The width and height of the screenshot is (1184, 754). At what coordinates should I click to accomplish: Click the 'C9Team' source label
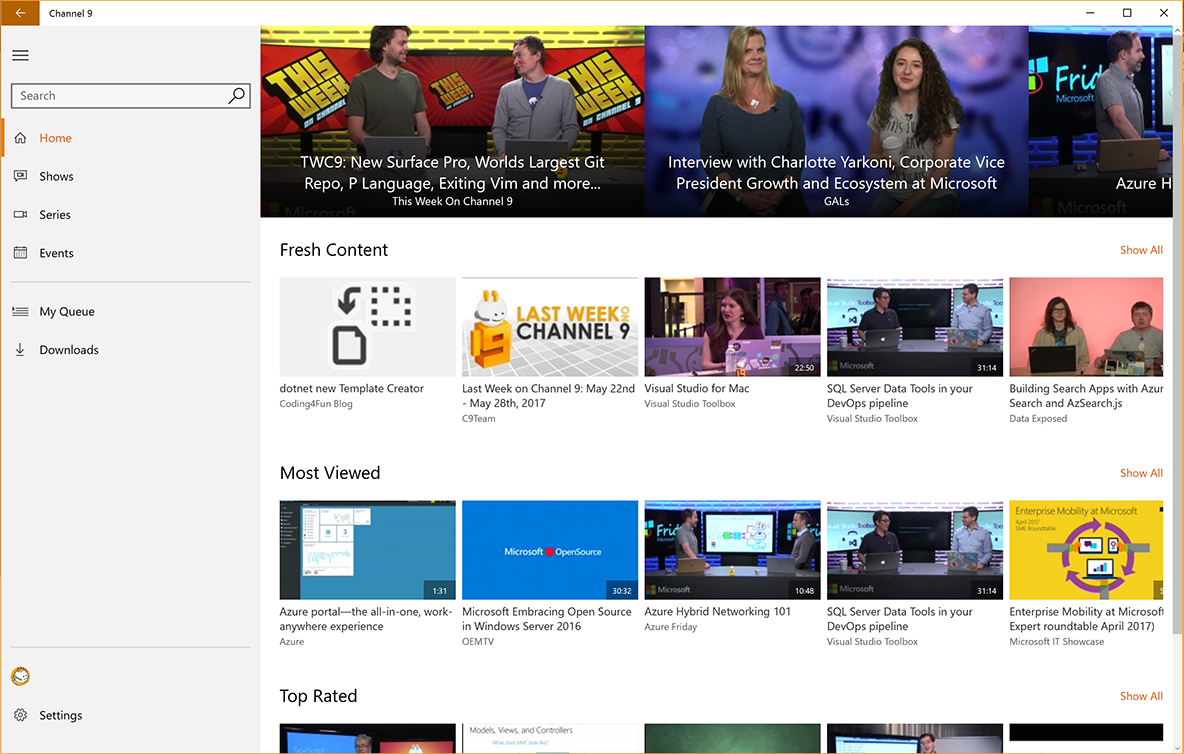pyautogui.click(x=479, y=419)
